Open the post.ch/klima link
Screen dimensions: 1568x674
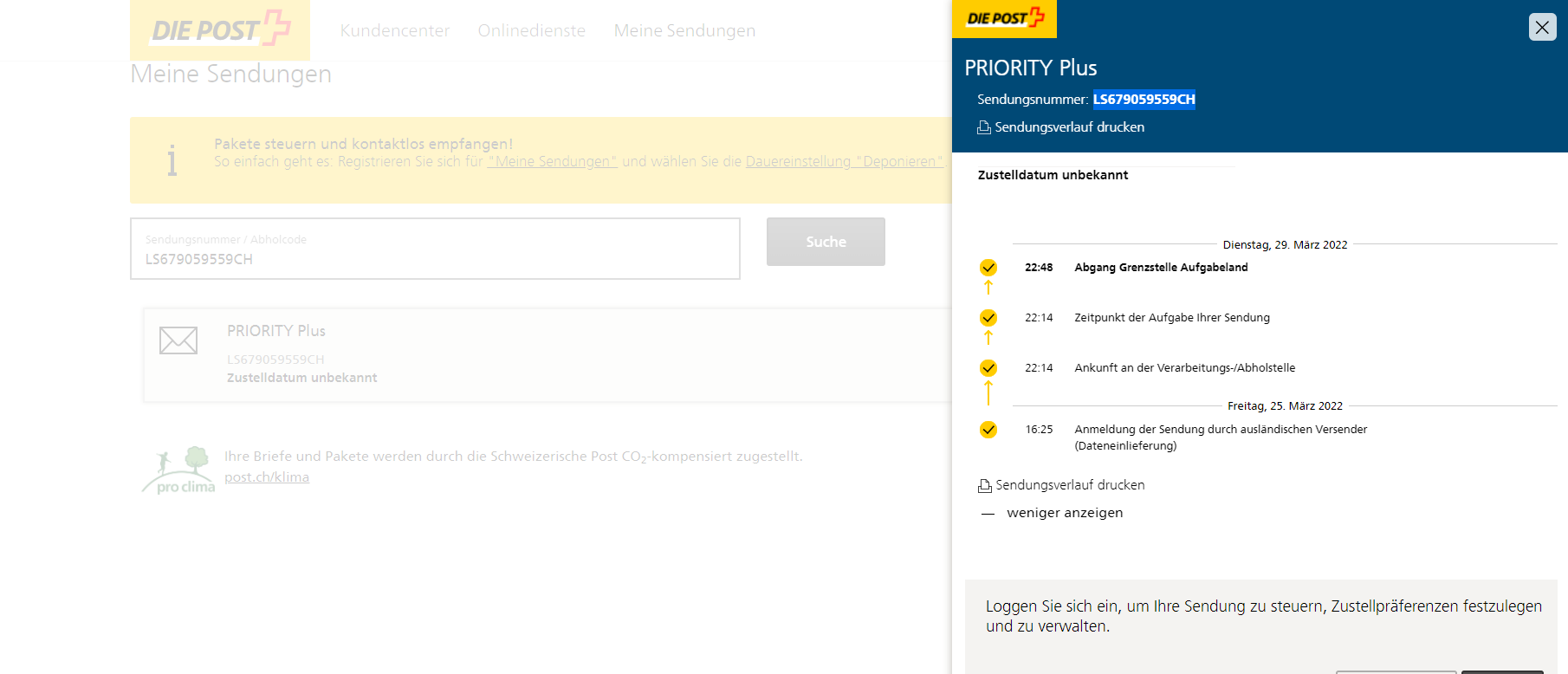(x=267, y=477)
